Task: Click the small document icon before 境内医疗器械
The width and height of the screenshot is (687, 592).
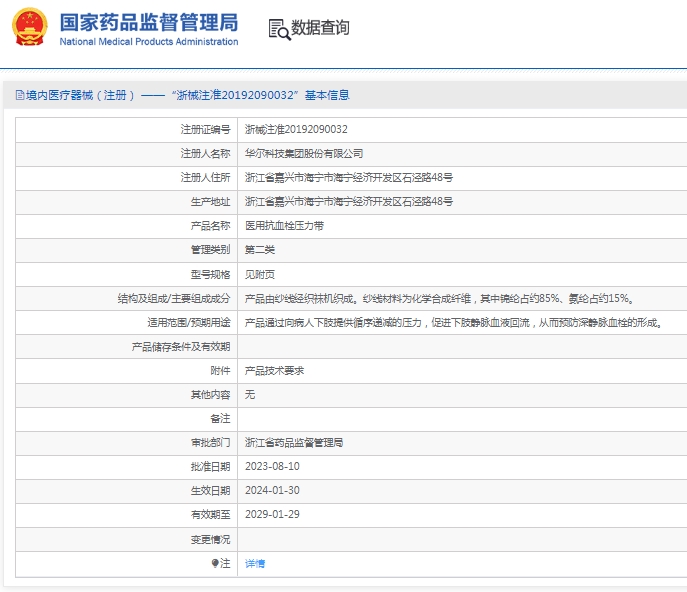Action: (x=20, y=95)
